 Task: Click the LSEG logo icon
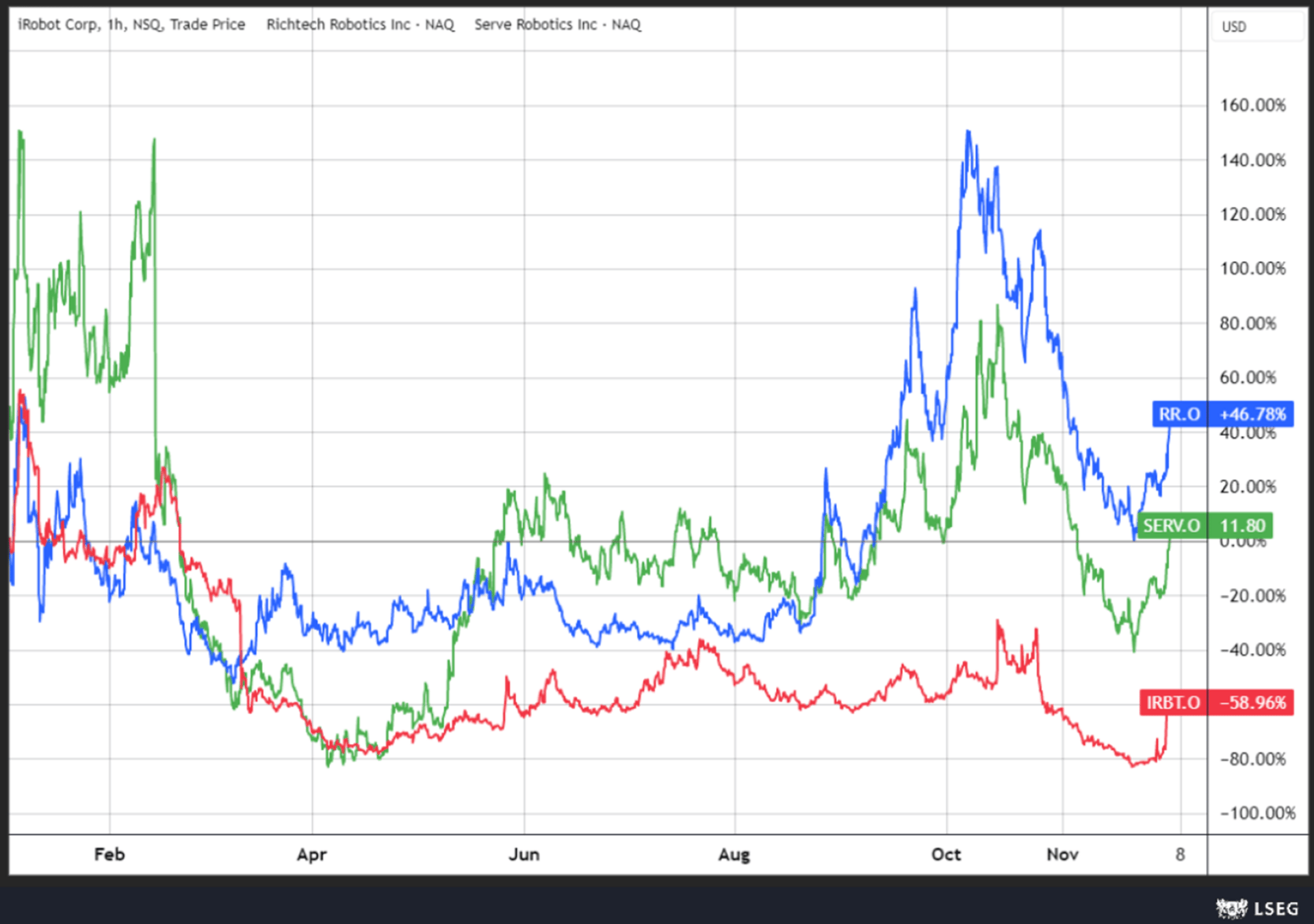[1232, 908]
